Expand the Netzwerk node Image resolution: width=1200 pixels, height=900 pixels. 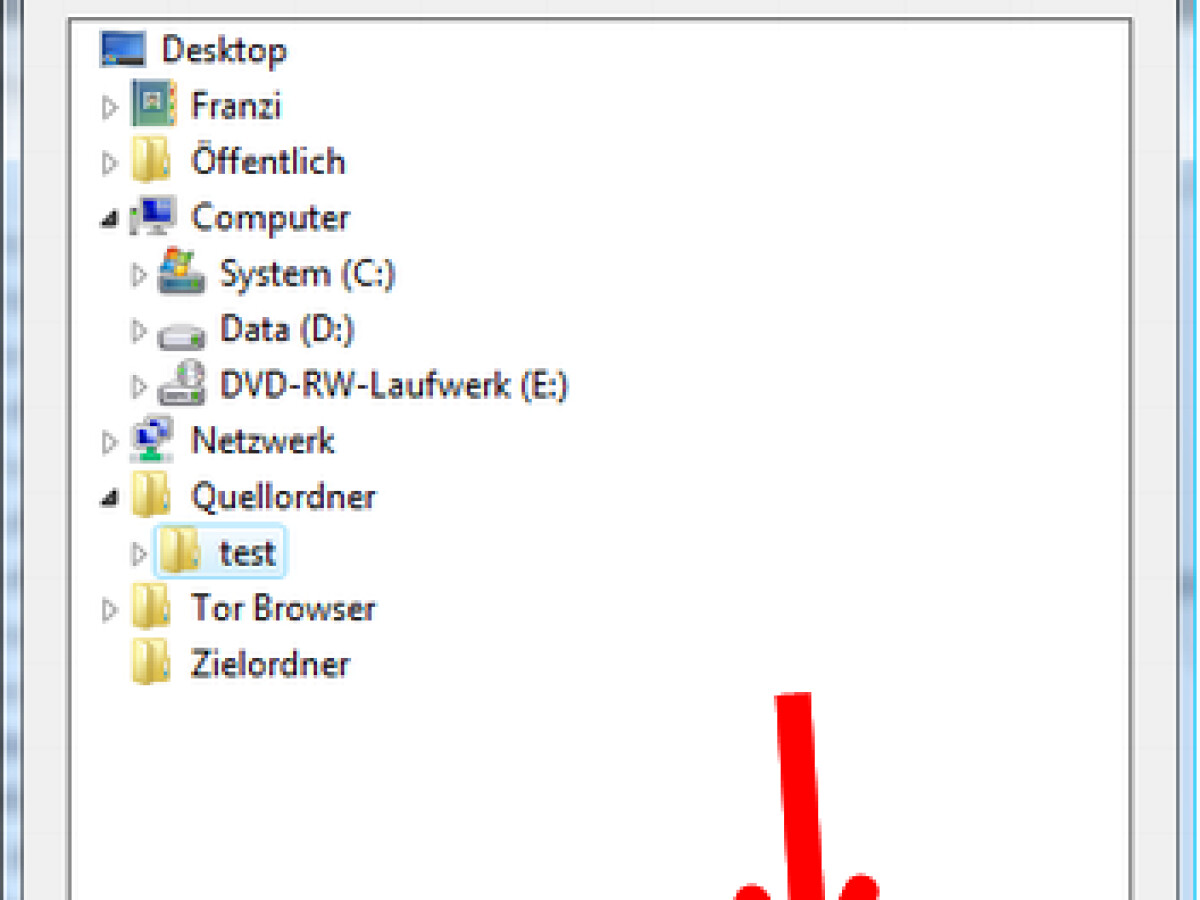pyautogui.click(x=110, y=442)
